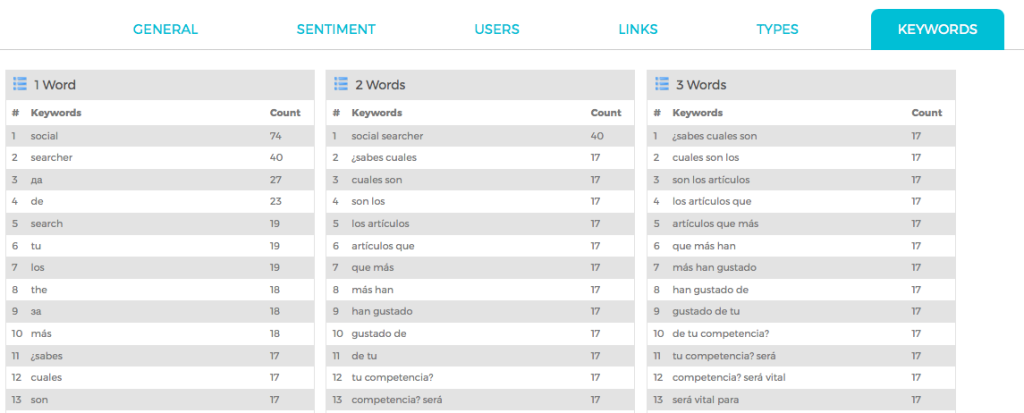
Task: Go to the LINKS tab
Action: (638, 29)
